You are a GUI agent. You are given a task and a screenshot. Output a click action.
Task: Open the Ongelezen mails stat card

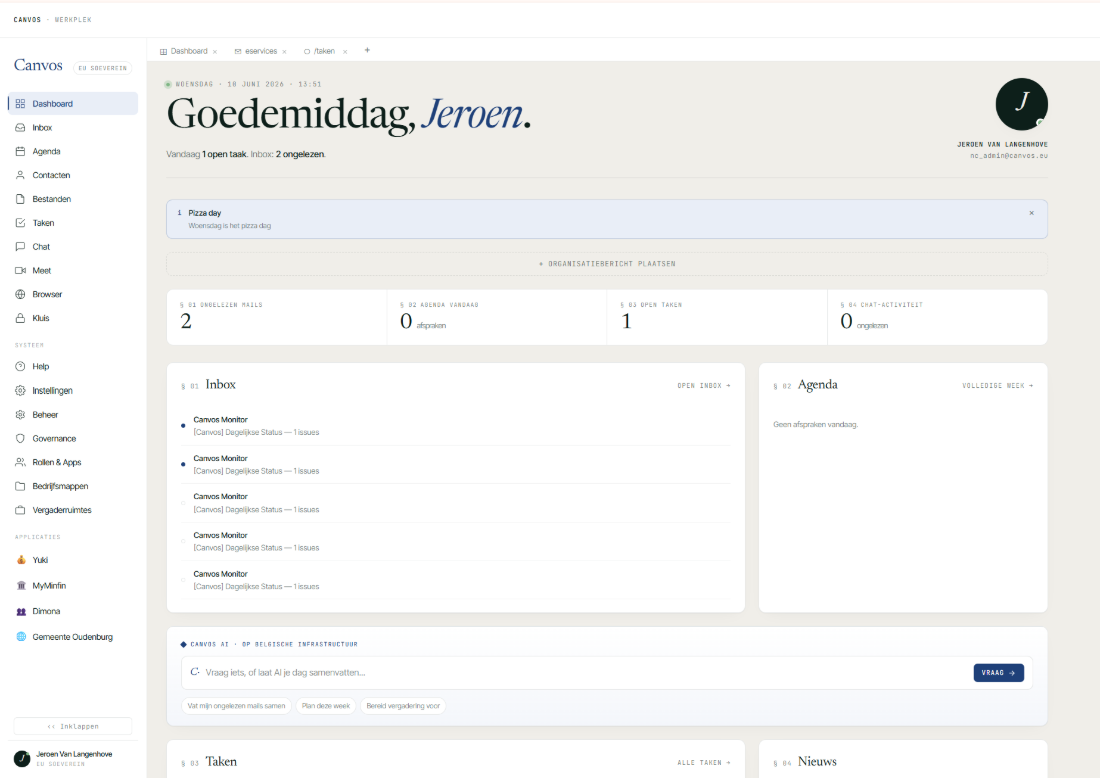[276, 317]
